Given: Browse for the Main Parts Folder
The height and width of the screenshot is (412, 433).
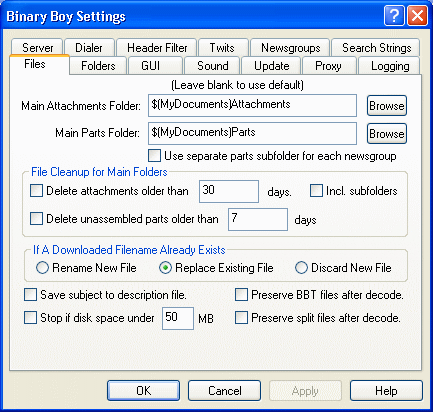Looking at the screenshot, I should [x=387, y=134].
